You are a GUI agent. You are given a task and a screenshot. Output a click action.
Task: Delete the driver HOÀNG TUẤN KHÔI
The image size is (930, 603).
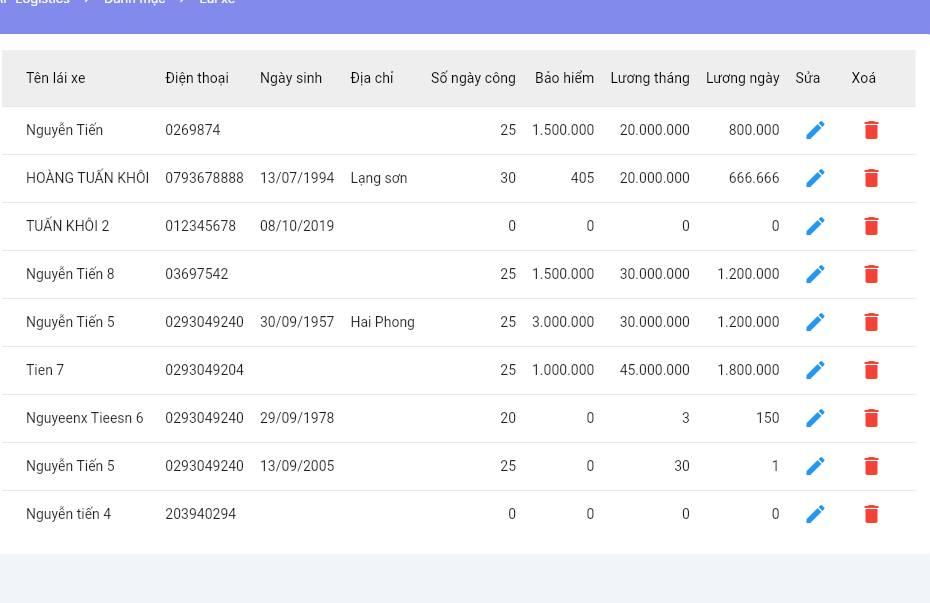871,178
